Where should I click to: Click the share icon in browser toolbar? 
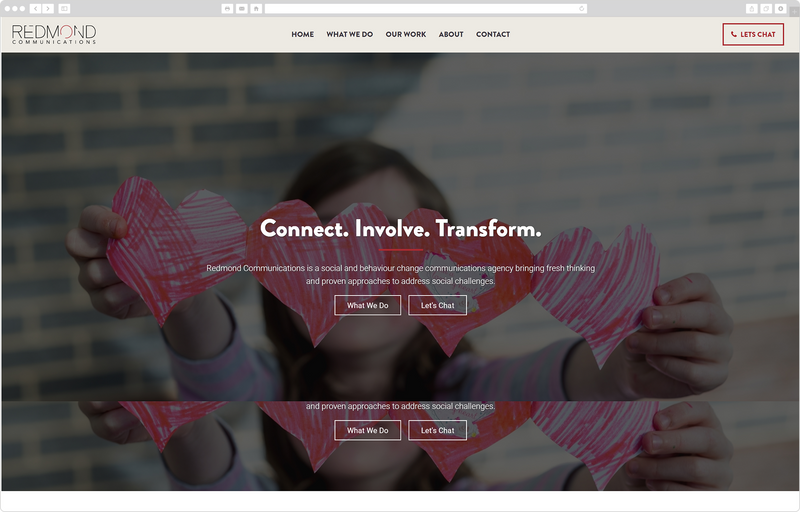pos(752,9)
